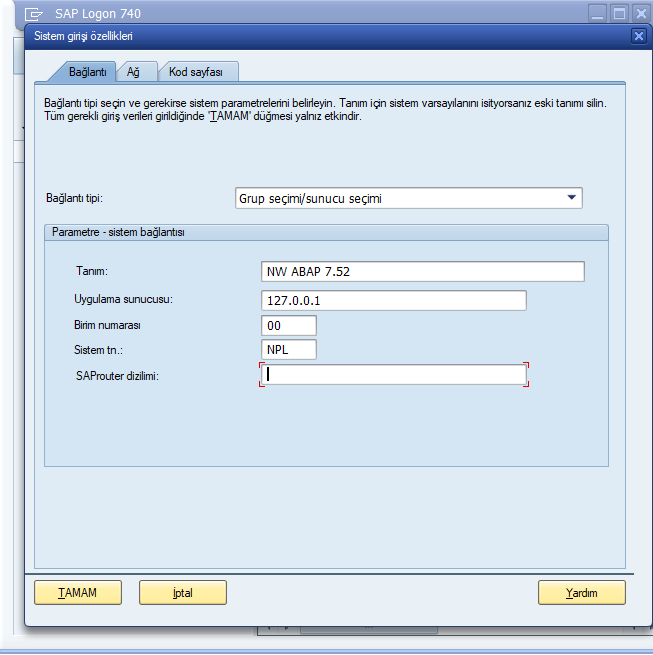The height and width of the screenshot is (655, 653).
Task: Close the SAP Logon 740 window
Action: [x=641, y=14]
